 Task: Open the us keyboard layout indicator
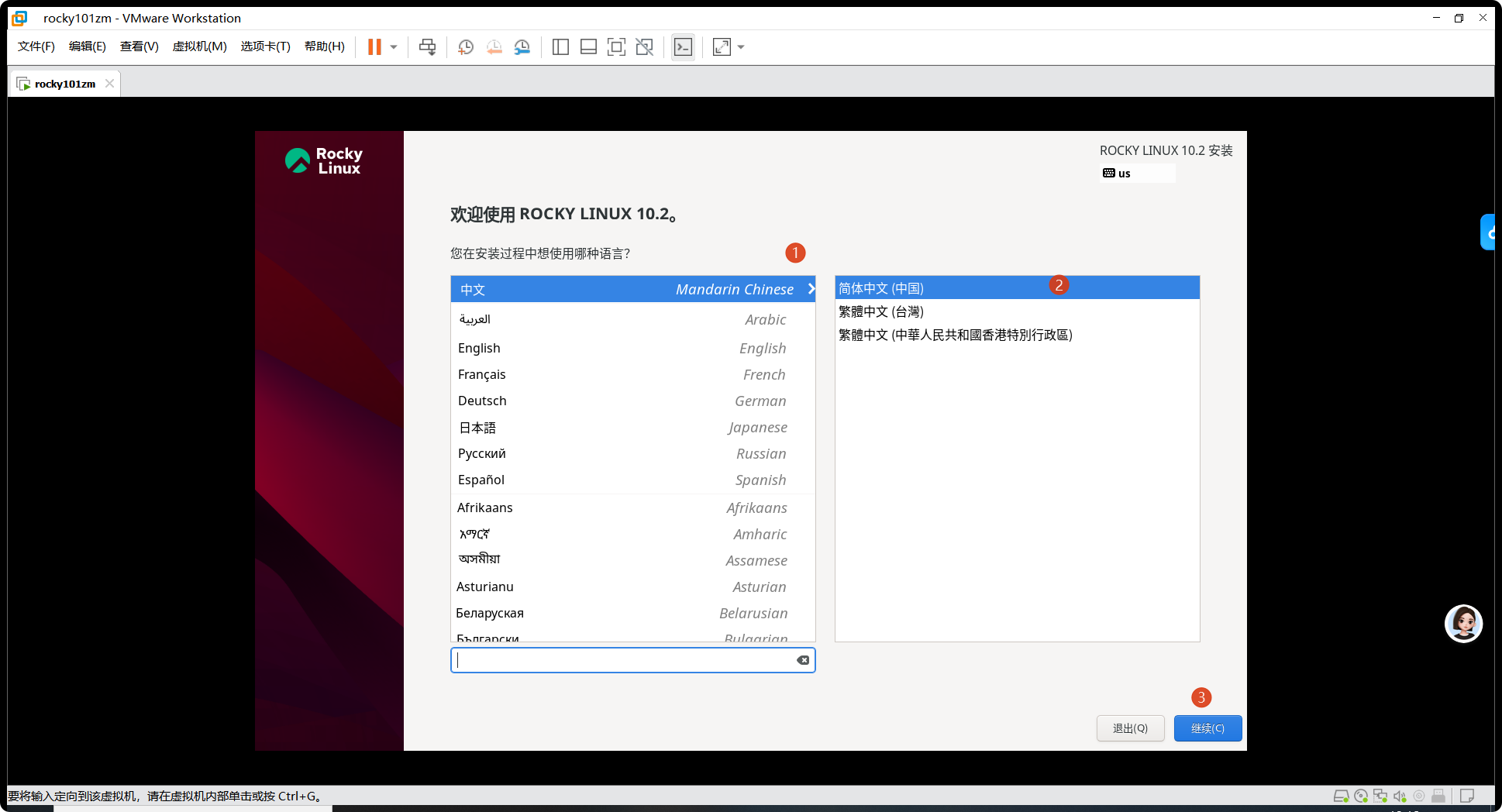pos(1138,174)
